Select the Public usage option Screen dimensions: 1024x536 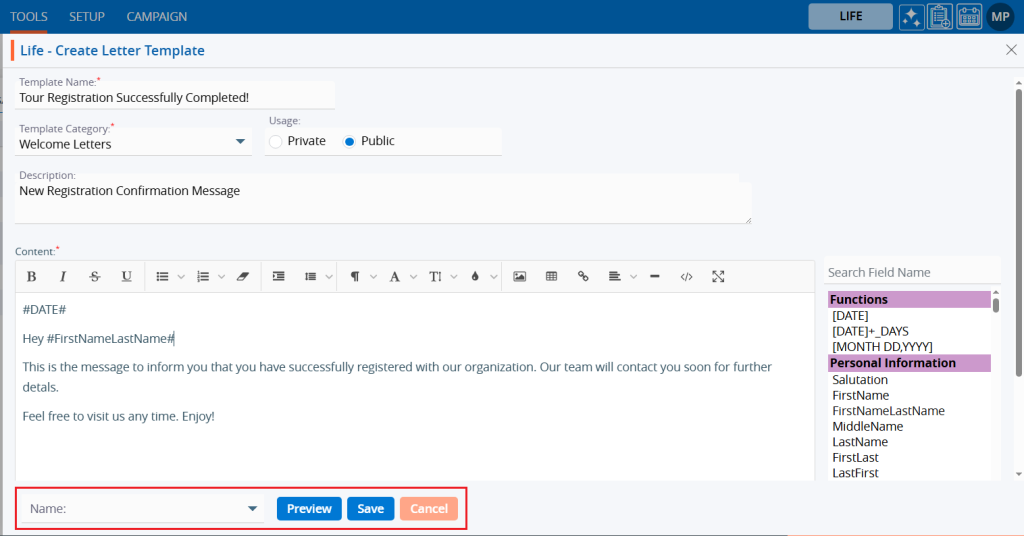click(x=349, y=142)
